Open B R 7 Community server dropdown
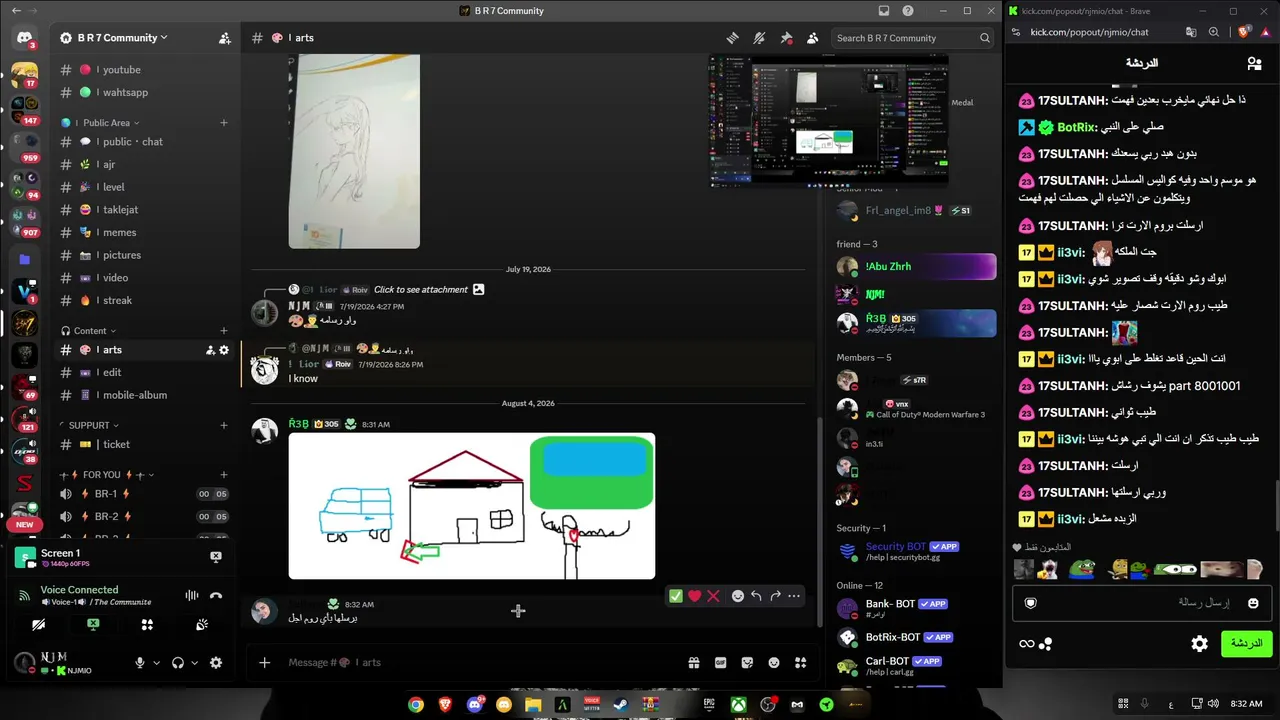 click(x=114, y=38)
